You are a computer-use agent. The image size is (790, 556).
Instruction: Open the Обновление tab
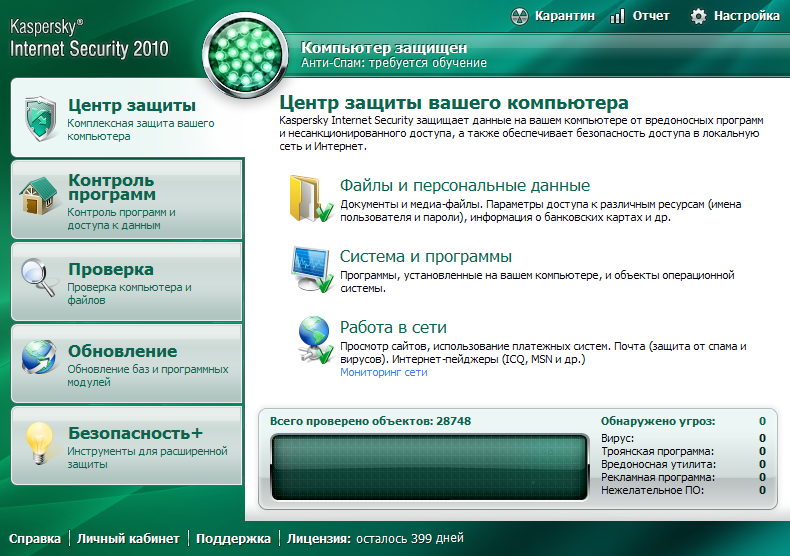click(x=127, y=364)
